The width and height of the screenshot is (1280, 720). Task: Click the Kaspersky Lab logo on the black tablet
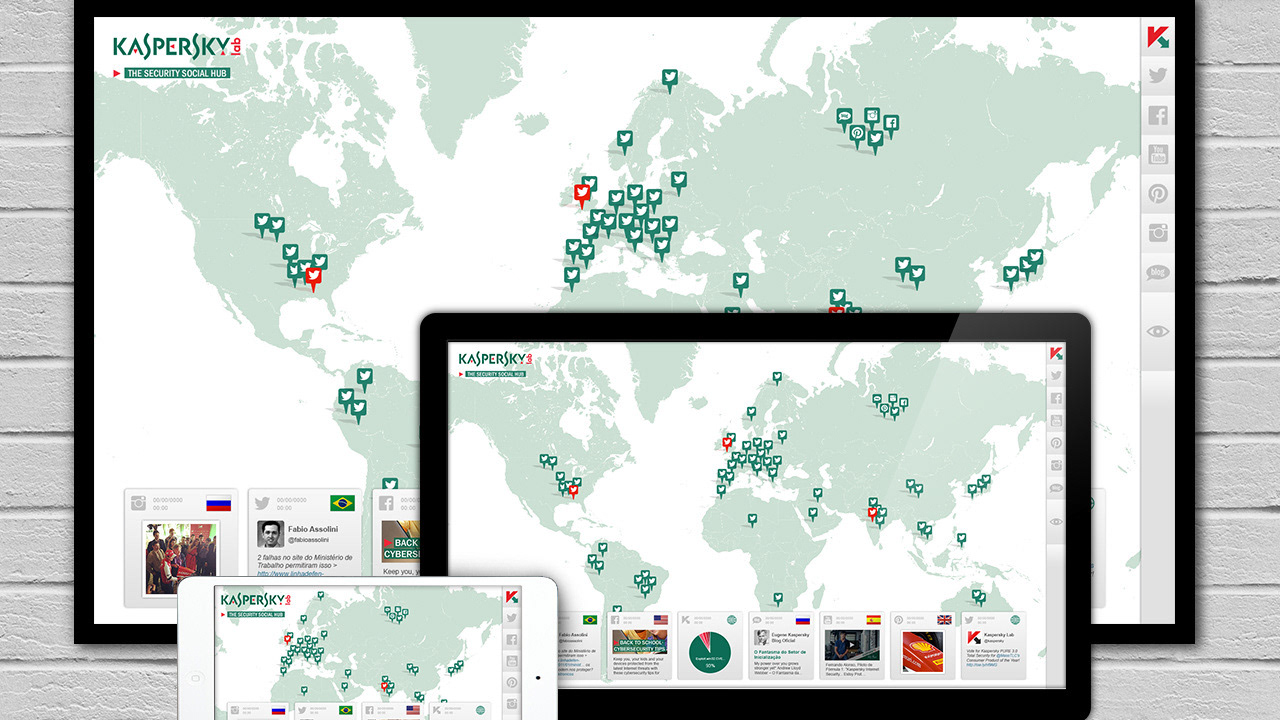[x=496, y=358]
